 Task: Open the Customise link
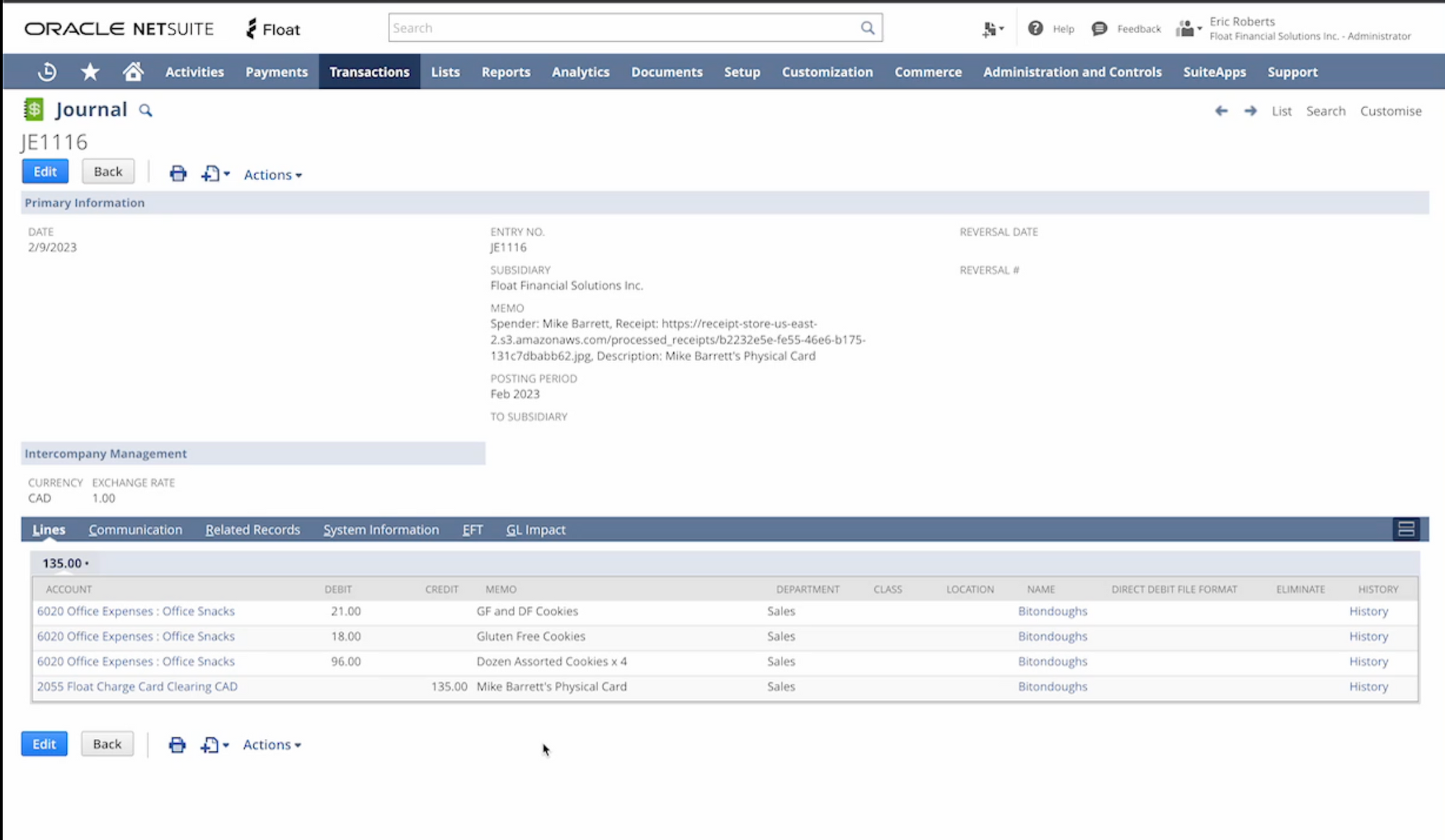(x=1391, y=111)
